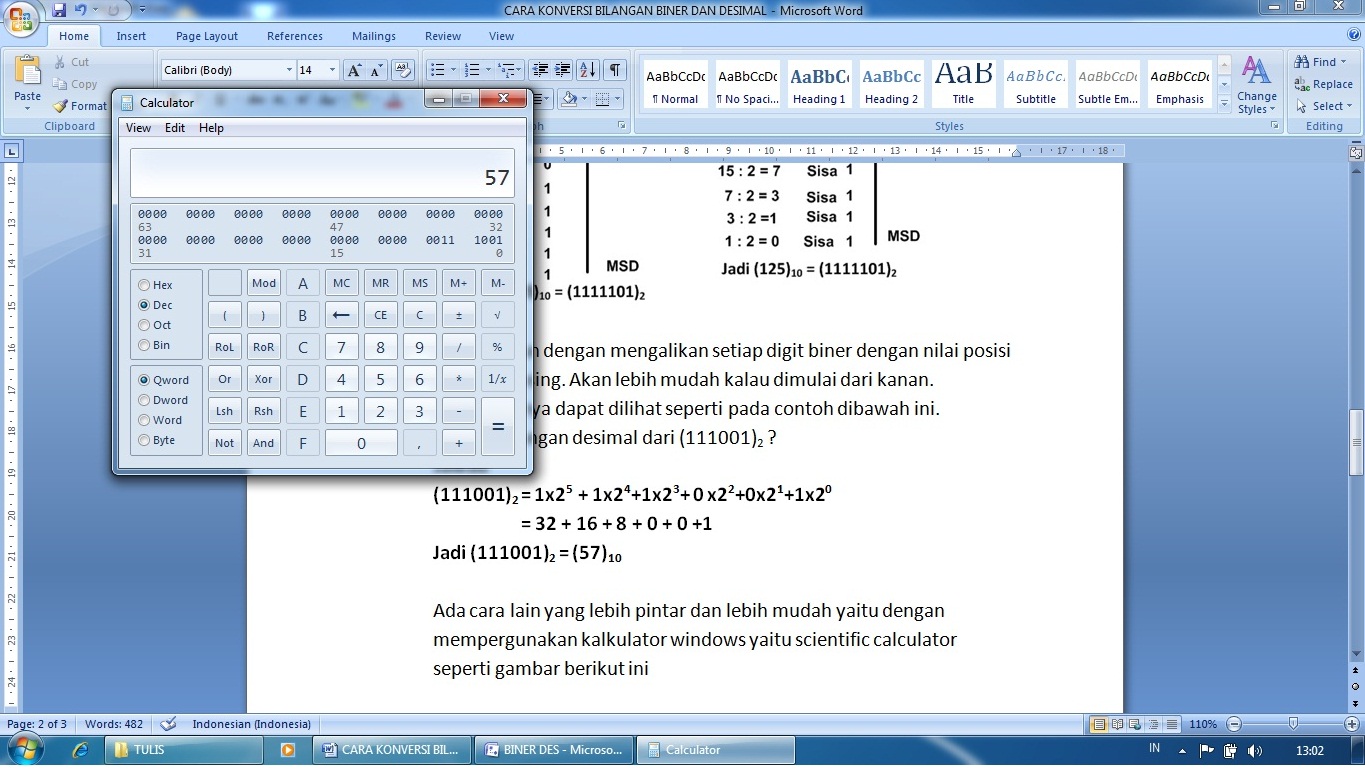Click the Mod button in Calculator

click(264, 283)
